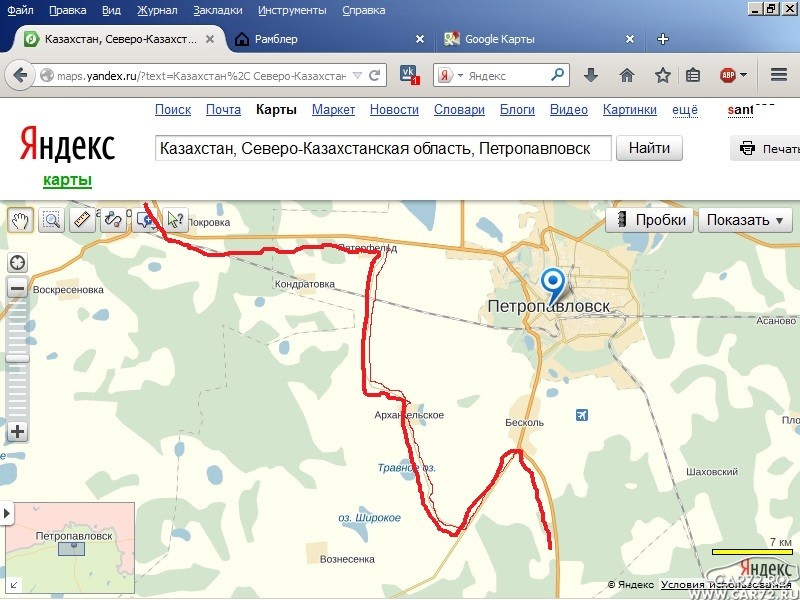Open search engine selector dropdown
The image size is (800, 600).
[460, 76]
